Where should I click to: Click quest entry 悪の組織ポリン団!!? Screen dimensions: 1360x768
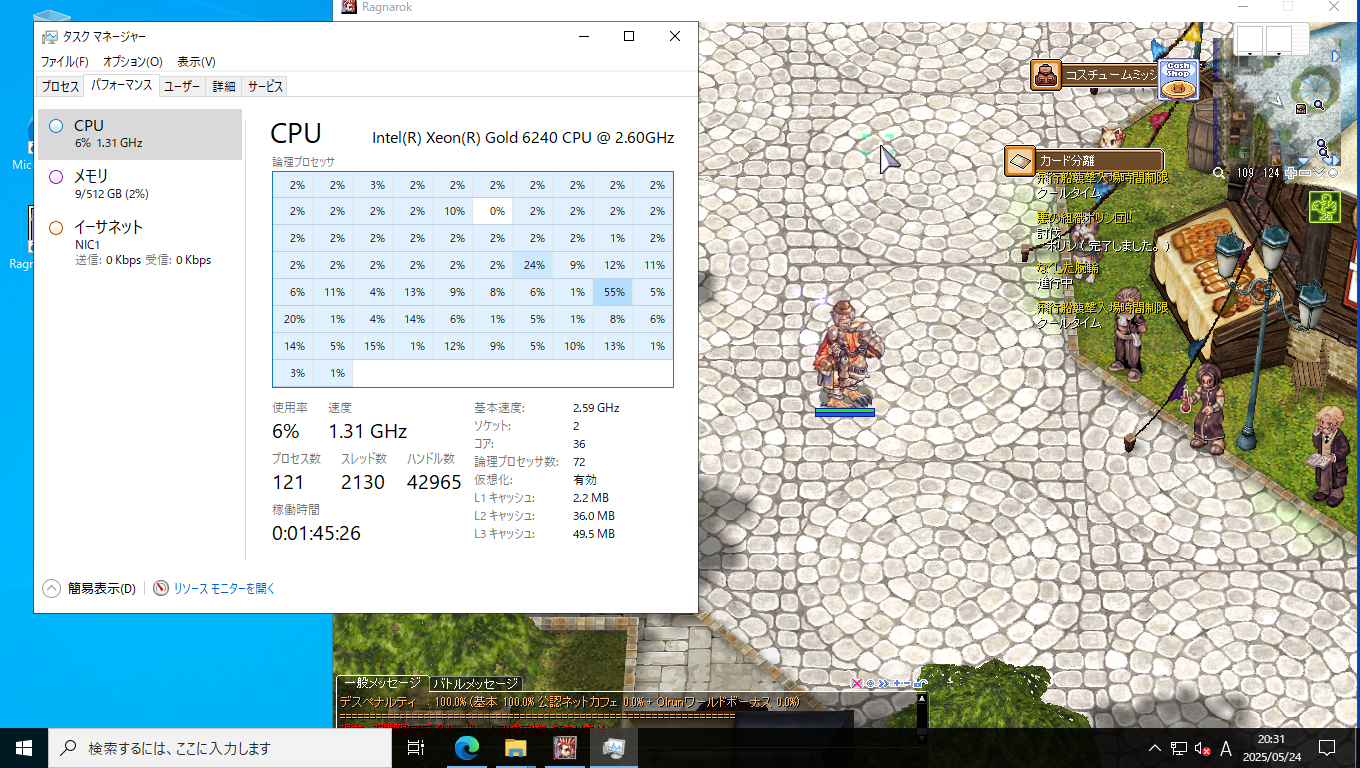tap(1084, 217)
